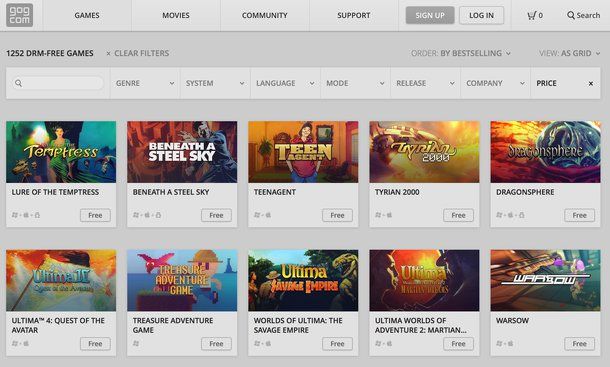Get Warsow with the Free button
This screenshot has height=367, width=610.
click(580, 344)
